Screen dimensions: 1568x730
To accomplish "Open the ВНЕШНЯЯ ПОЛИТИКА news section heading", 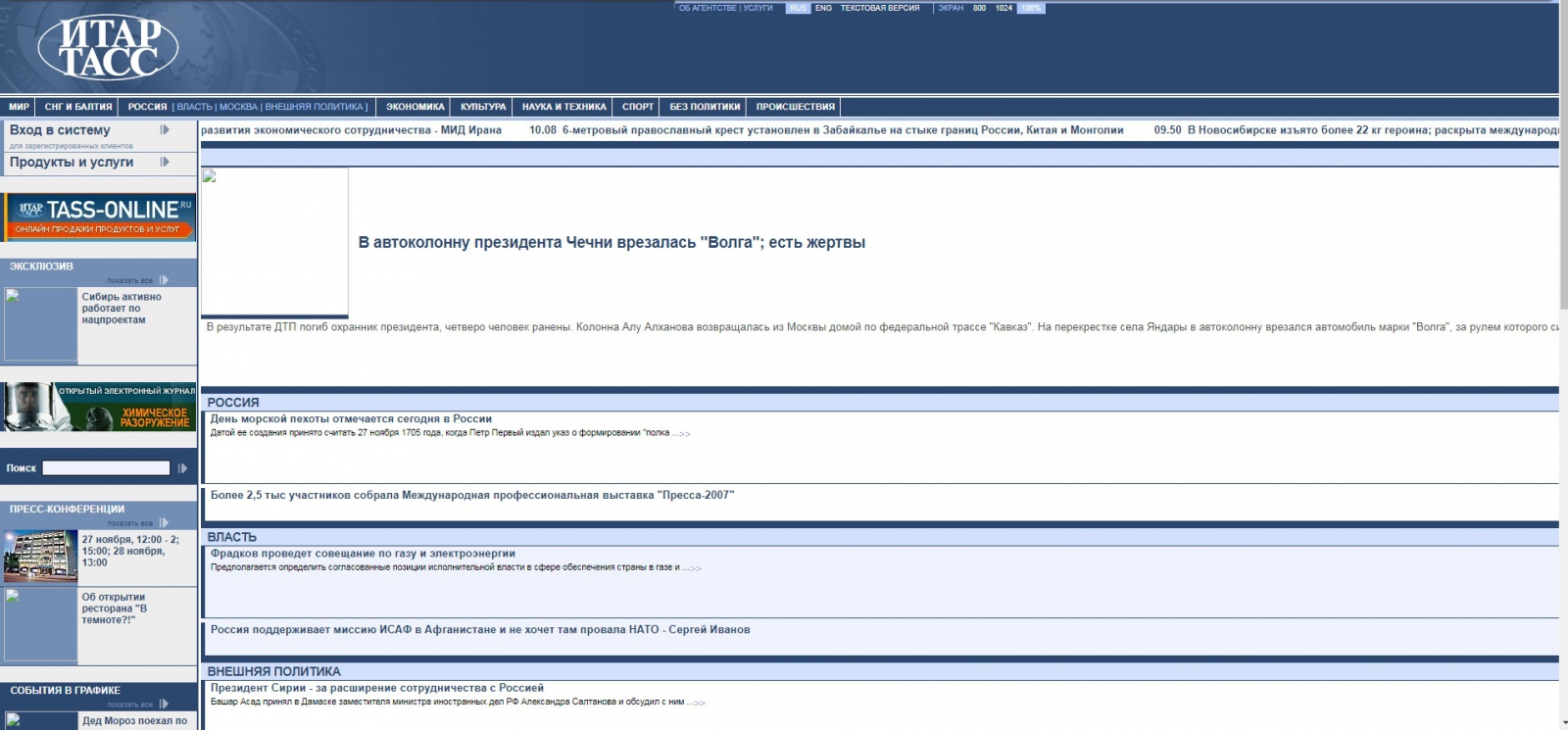I will coord(273,671).
